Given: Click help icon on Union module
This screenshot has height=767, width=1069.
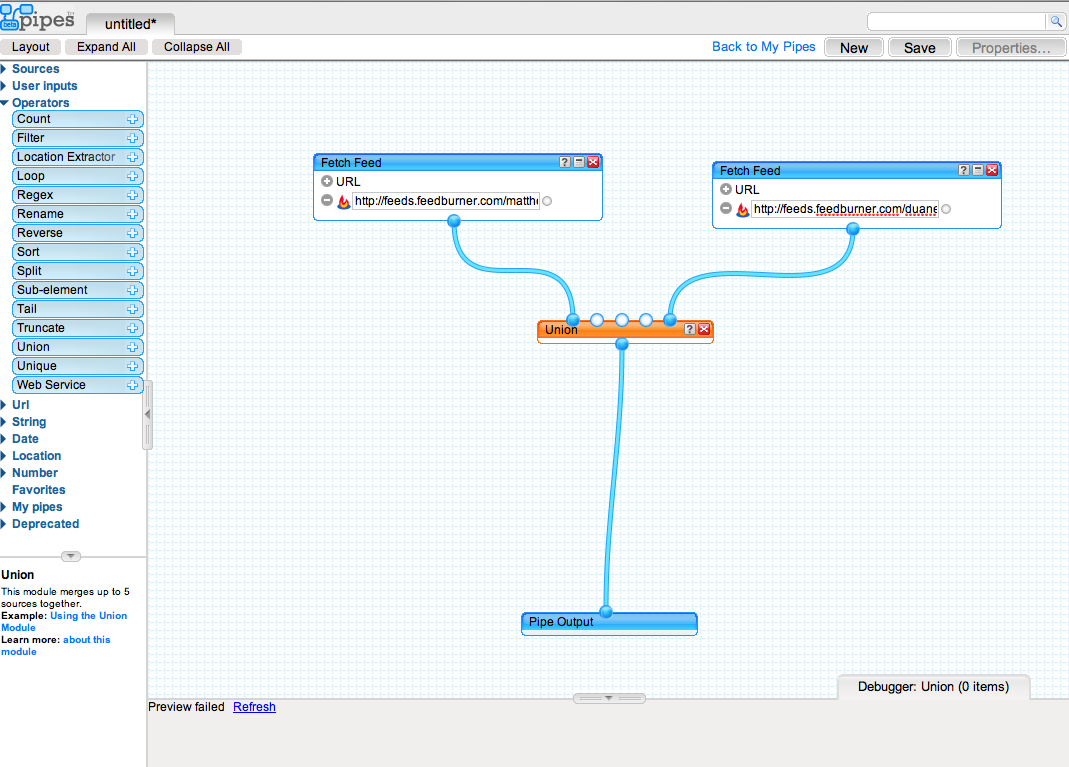Looking at the screenshot, I should [690, 329].
